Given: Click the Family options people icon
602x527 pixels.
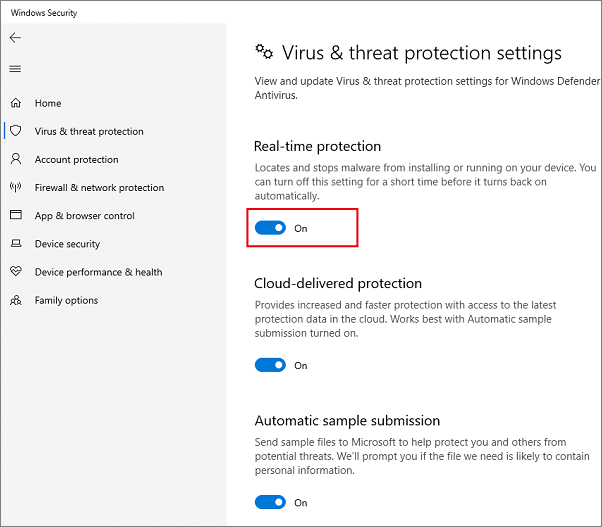Looking at the screenshot, I should [x=16, y=300].
